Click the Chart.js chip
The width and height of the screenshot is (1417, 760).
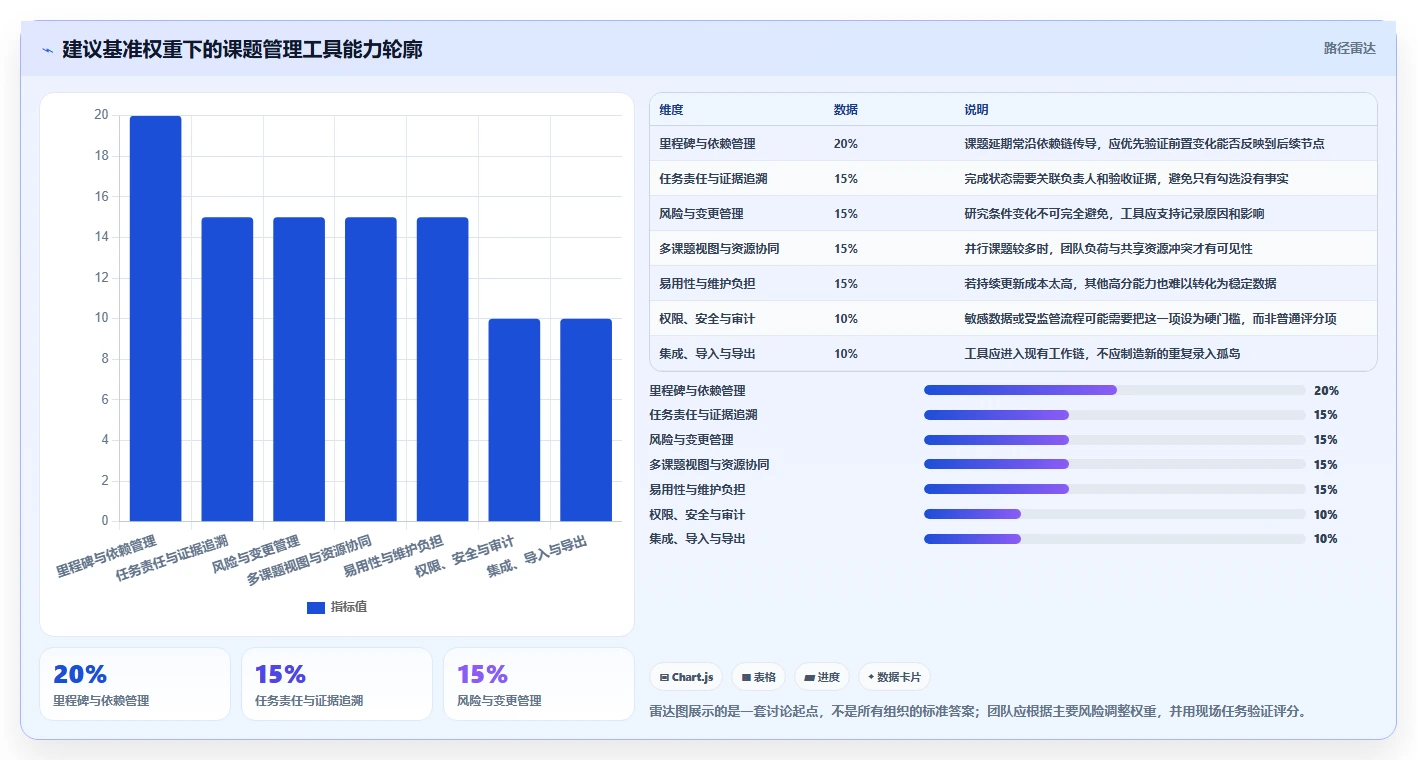(x=687, y=677)
